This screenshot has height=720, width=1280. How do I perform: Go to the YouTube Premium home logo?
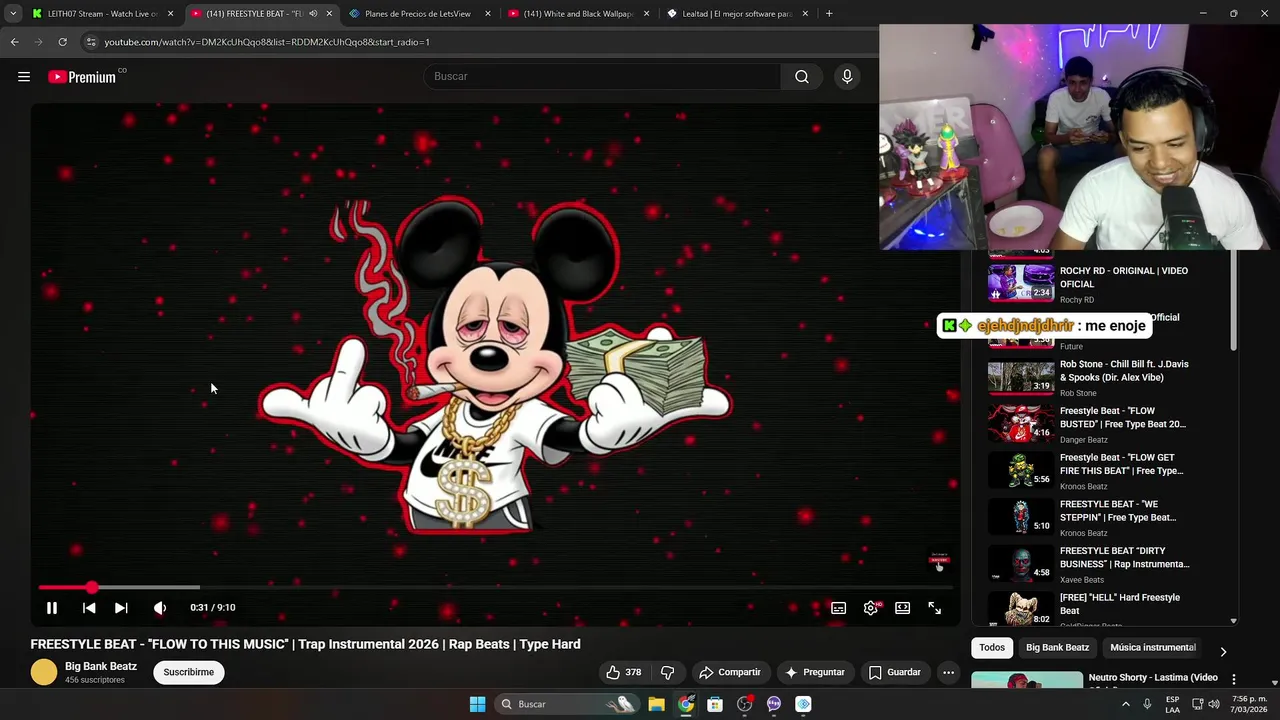point(82,77)
